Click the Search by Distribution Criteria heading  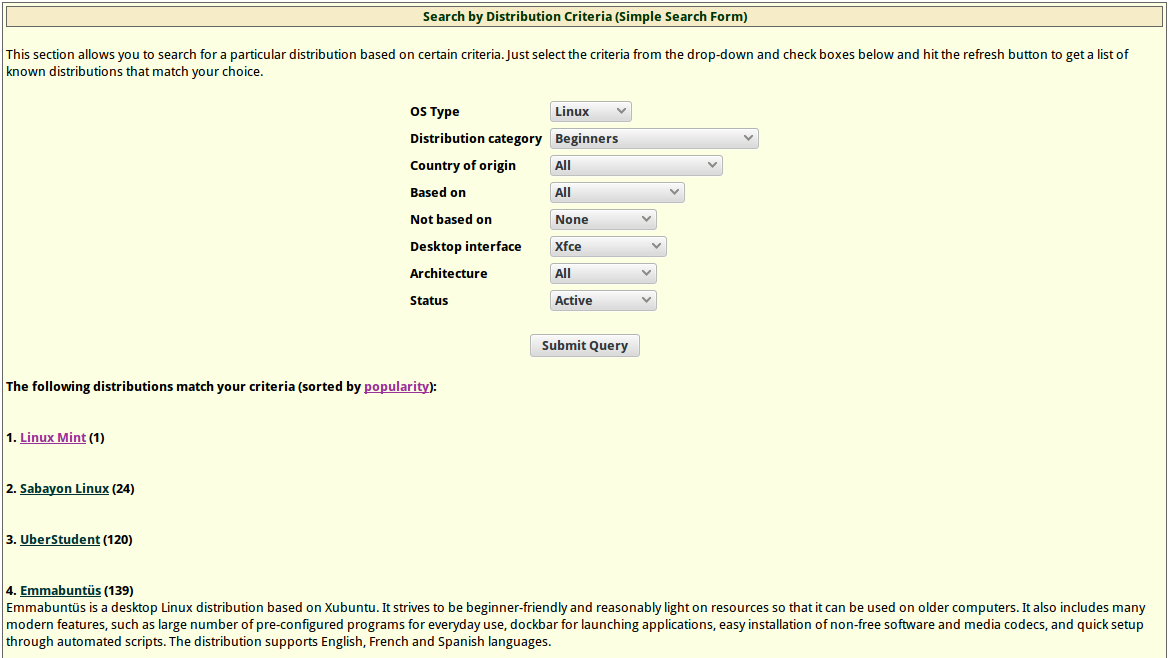click(585, 16)
